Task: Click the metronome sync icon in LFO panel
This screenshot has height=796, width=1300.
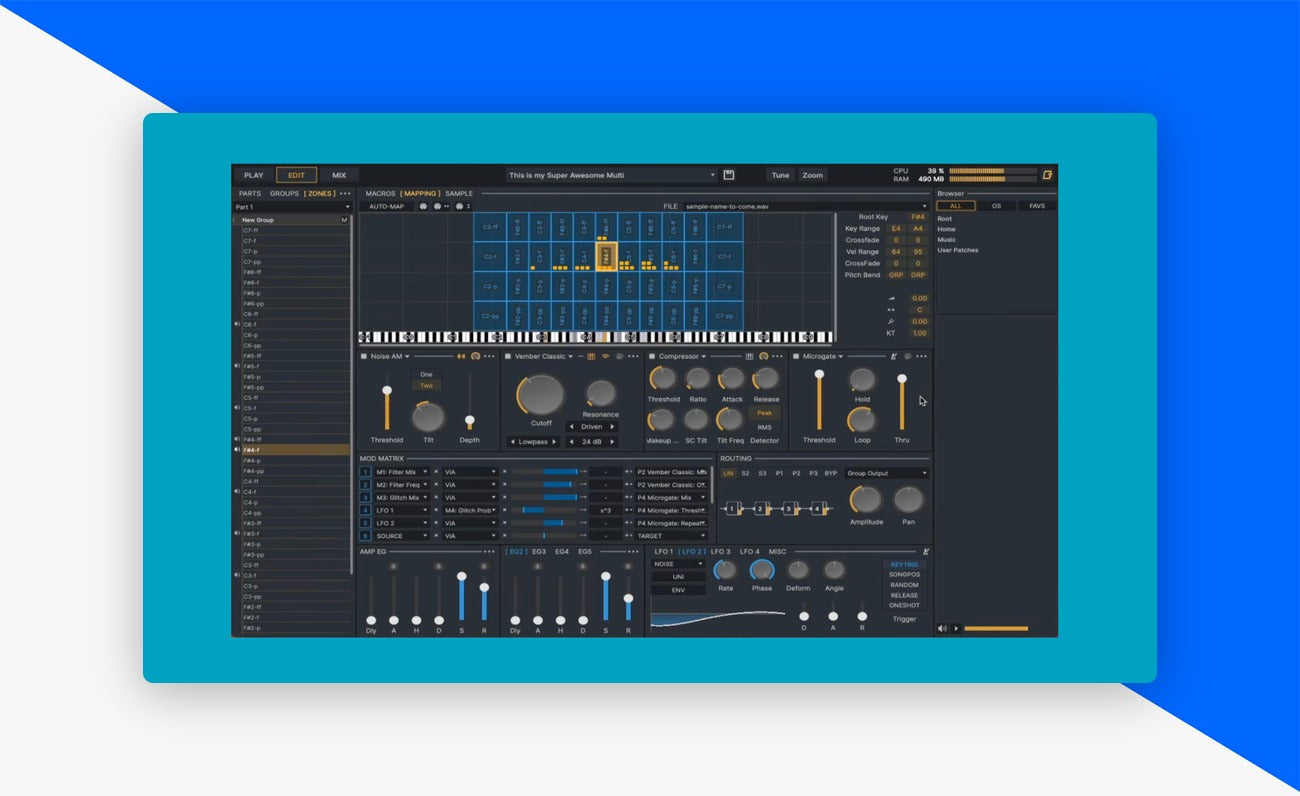Action: pos(926,551)
